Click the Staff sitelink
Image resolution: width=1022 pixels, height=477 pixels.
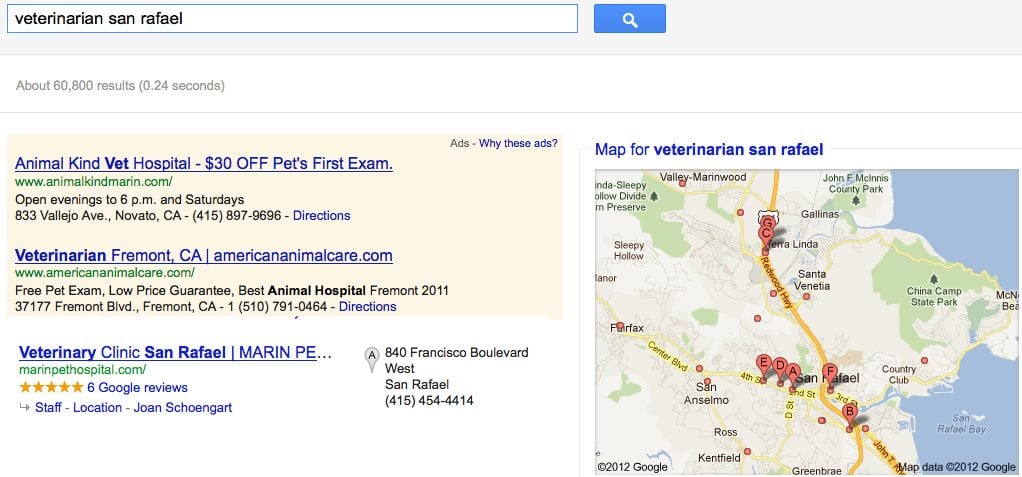pos(50,408)
